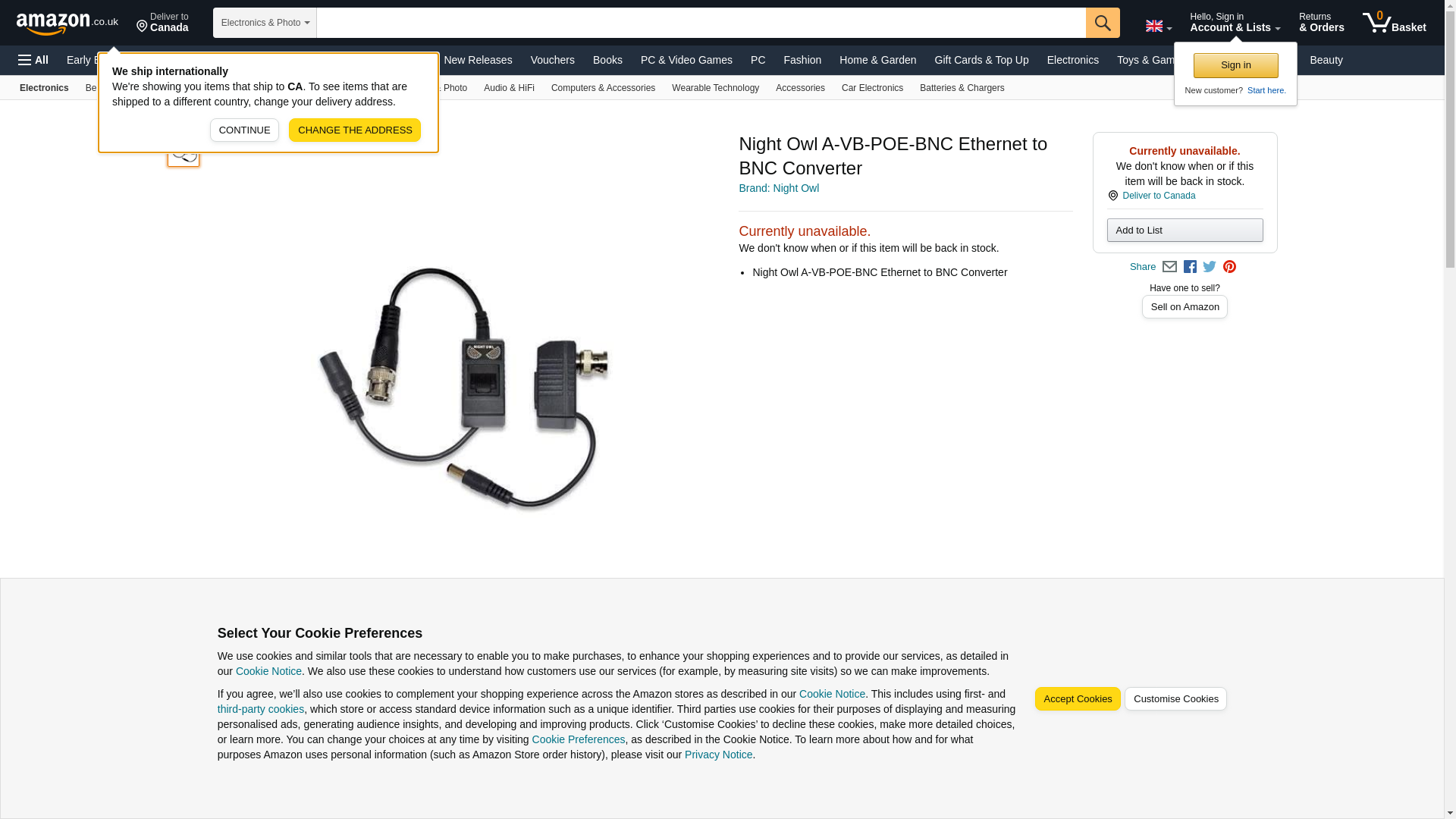Screen dimensions: 1456x819
Task: Open the language flag selector
Action: click(x=1158, y=27)
